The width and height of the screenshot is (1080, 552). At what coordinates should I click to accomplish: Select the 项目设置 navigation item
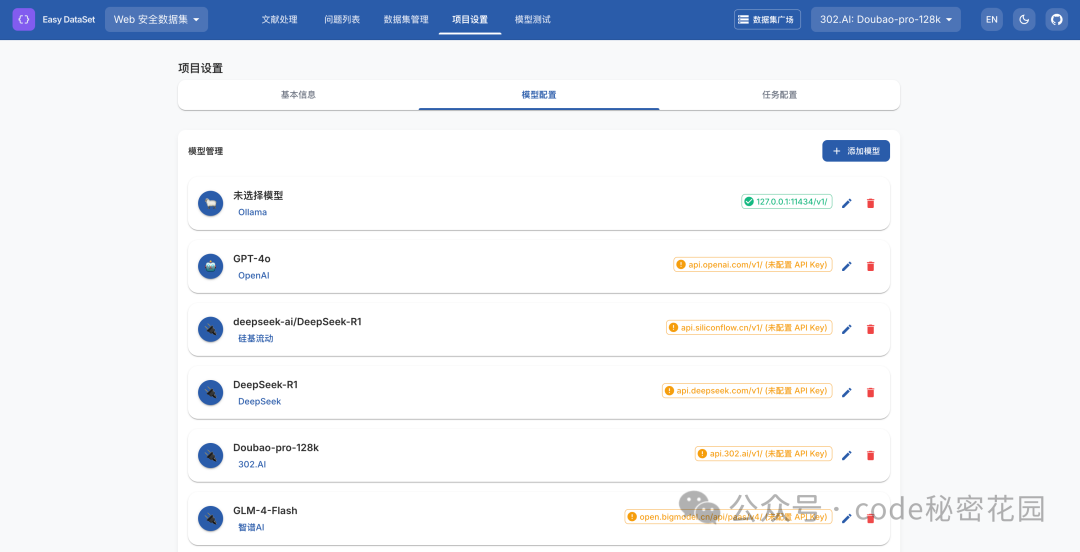pos(470,19)
